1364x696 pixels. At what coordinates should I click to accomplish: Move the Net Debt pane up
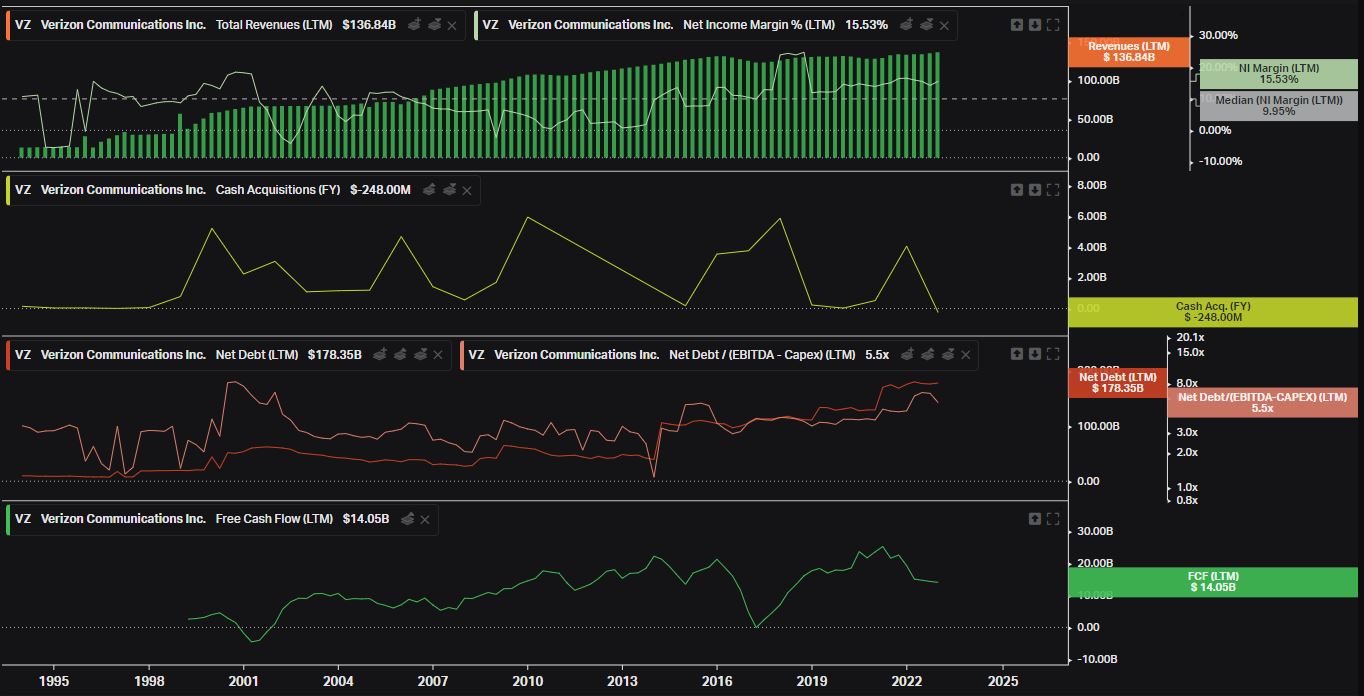pos(1017,355)
